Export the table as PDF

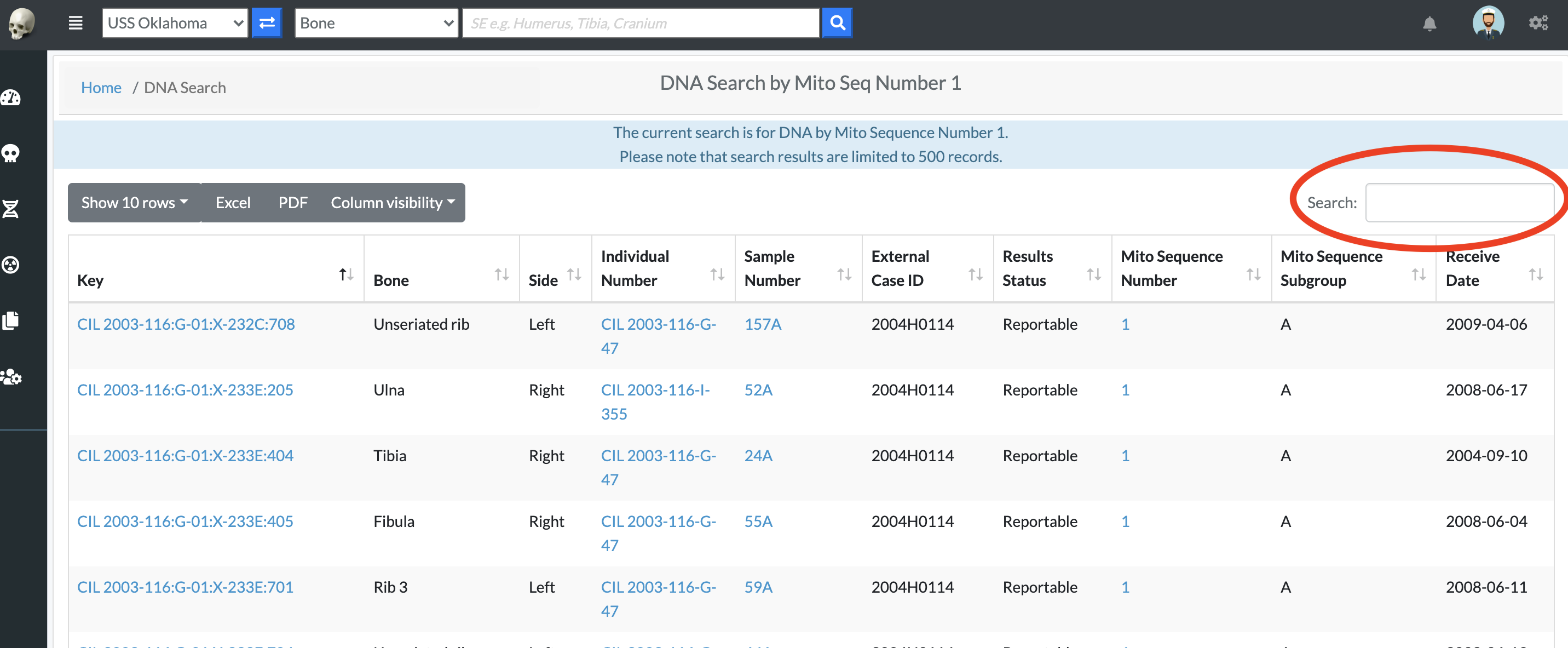pos(293,203)
